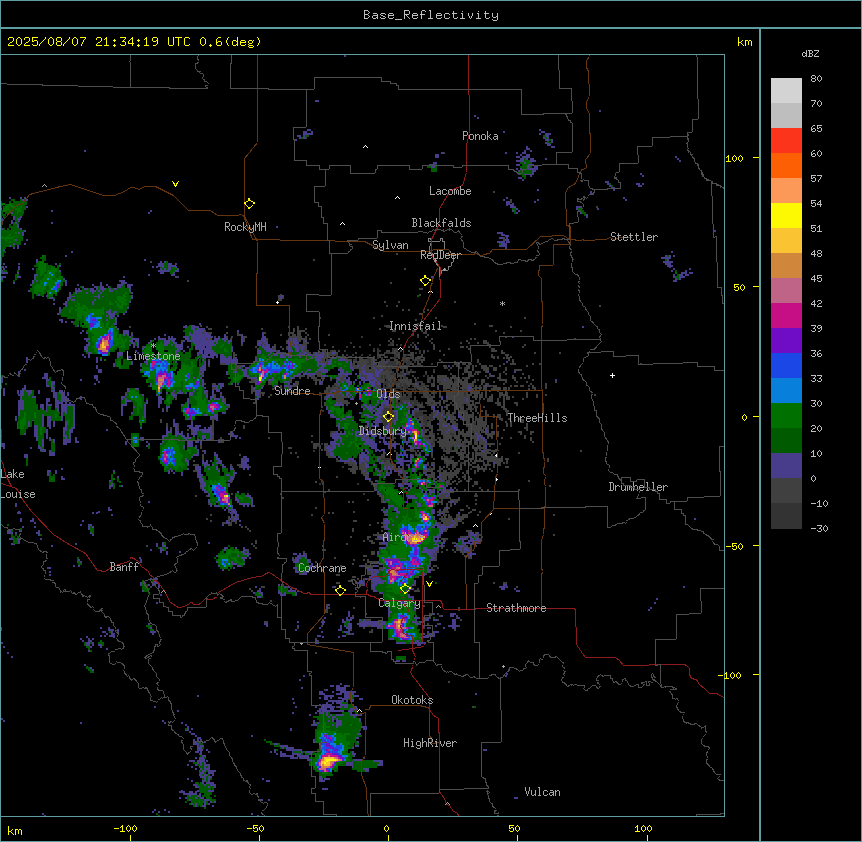Select the green legend swatch between 30 and 20
Screen dimensions: 862x842
pyautogui.click(x=786, y=416)
